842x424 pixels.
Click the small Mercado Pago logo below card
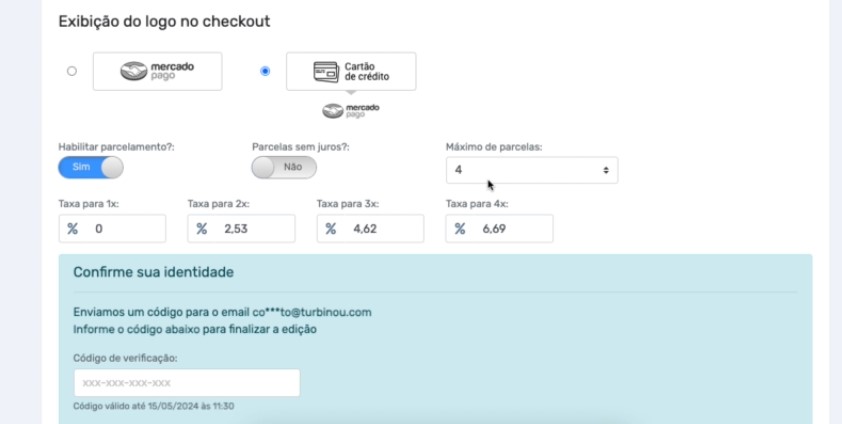(x=351, y=111)
